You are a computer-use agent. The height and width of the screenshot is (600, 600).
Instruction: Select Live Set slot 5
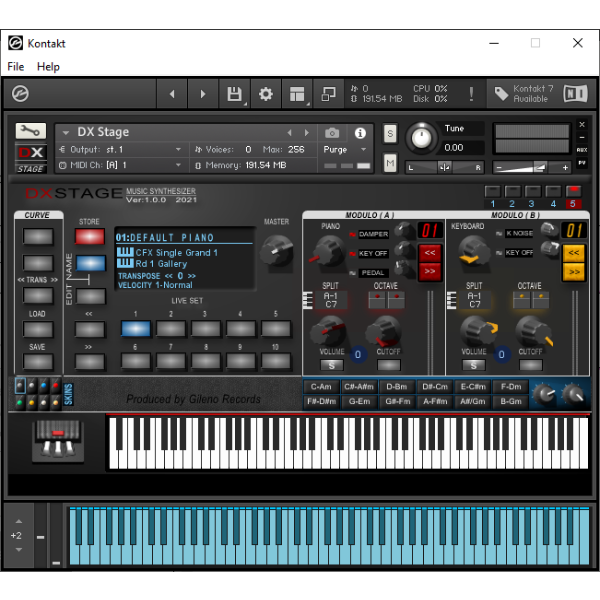[x=276, y=329]
